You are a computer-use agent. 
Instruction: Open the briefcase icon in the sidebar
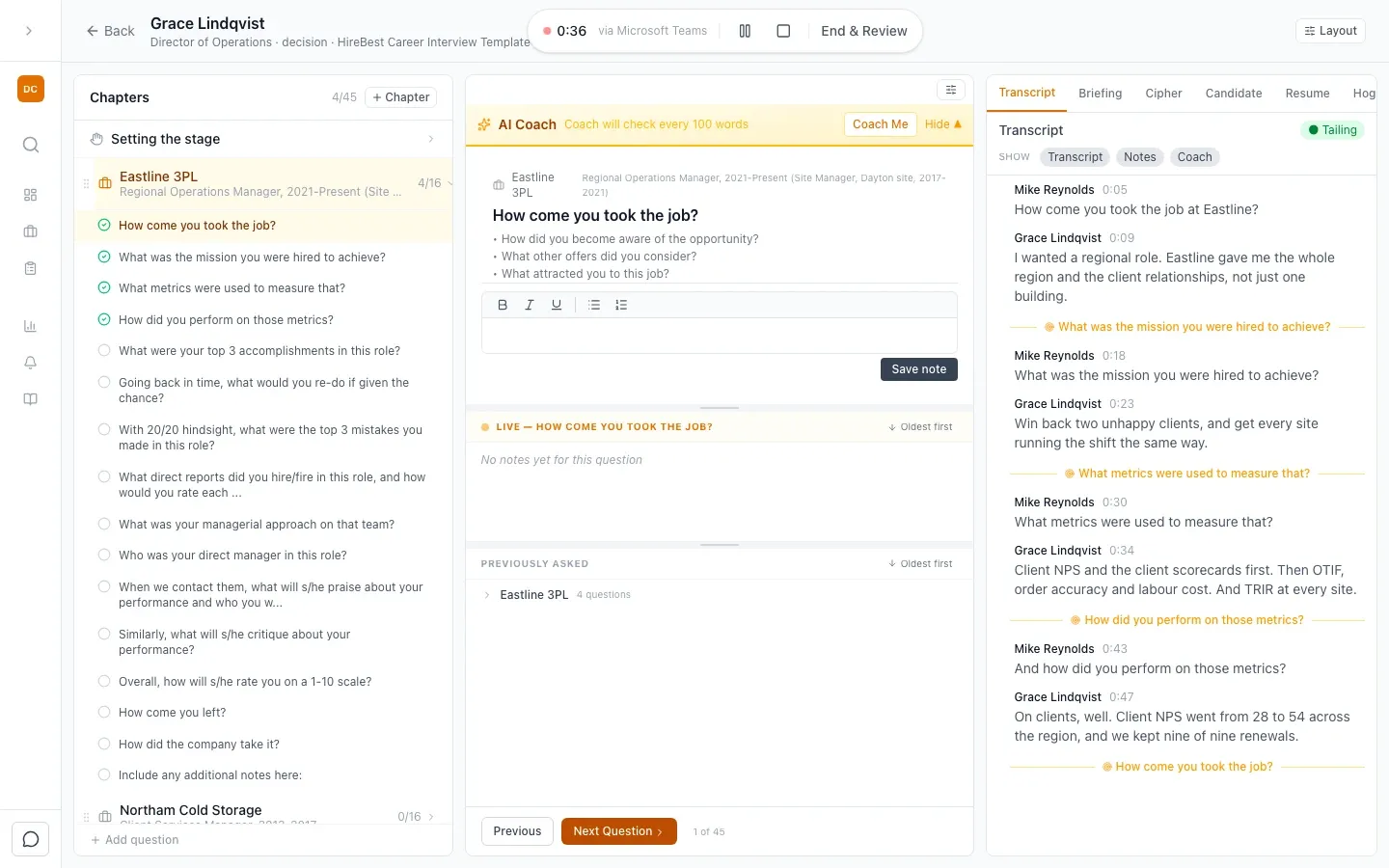(x=31, y=231)
